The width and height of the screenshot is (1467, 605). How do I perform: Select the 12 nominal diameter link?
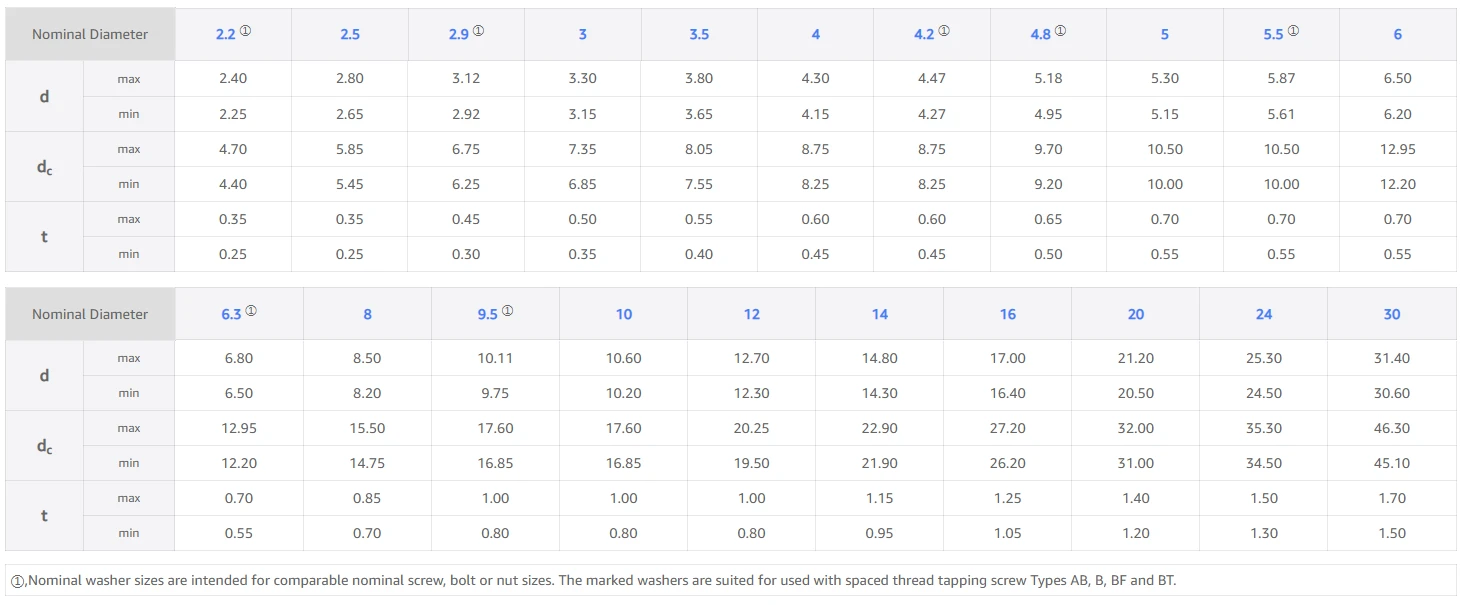(752, 314)
